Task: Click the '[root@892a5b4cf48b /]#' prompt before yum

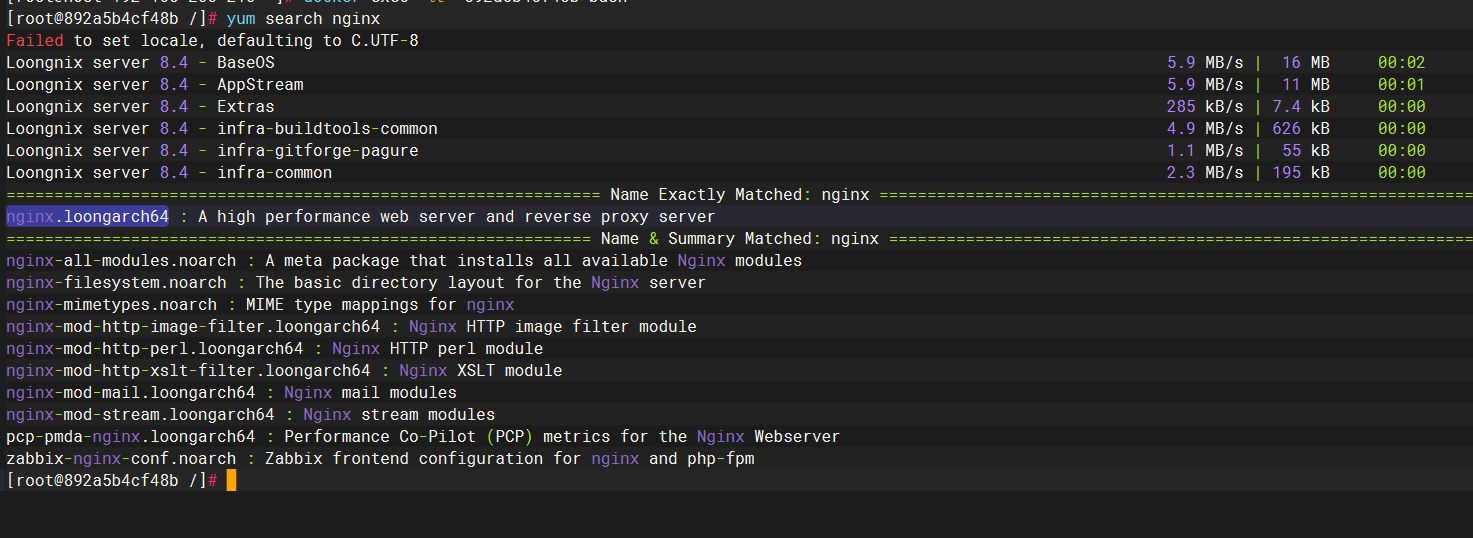Action: (112, 18)
